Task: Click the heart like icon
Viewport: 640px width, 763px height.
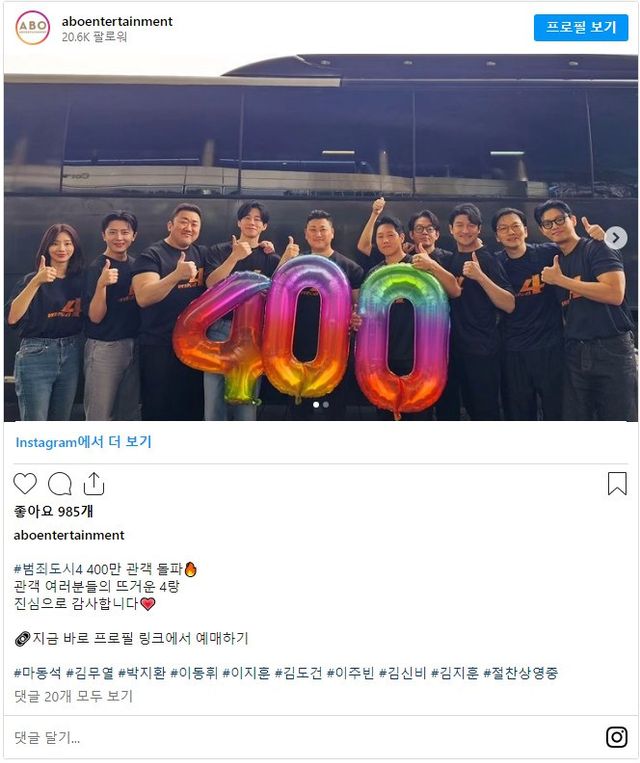Action: [x=25, y=483]
